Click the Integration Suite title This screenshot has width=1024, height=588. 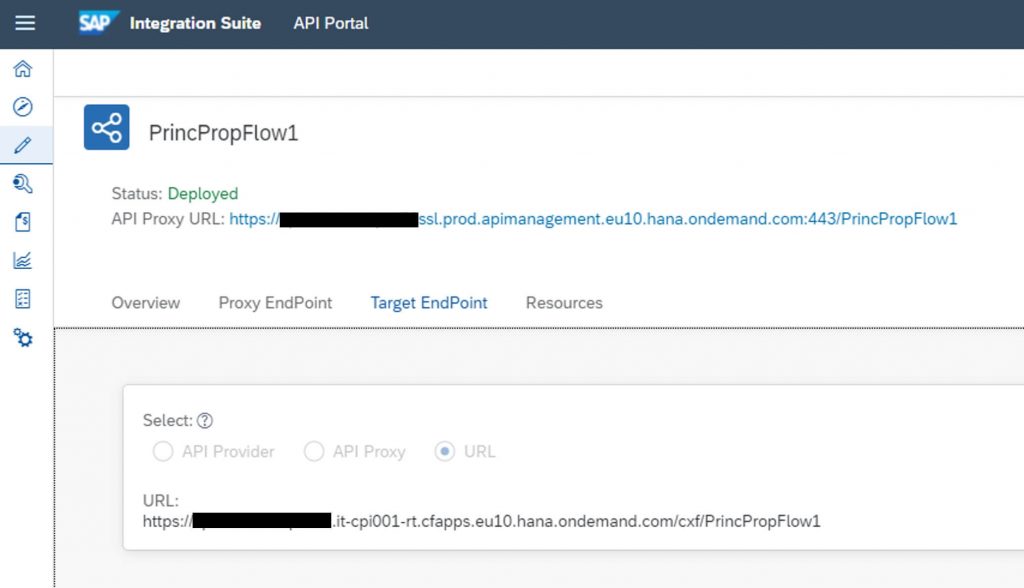click(x=195, y=24)
